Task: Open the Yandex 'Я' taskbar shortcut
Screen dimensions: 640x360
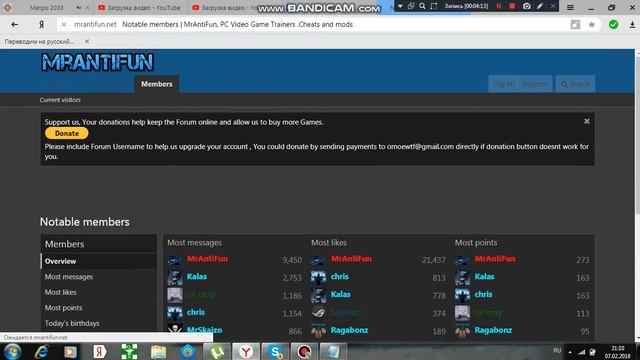Action: (100, 352)
